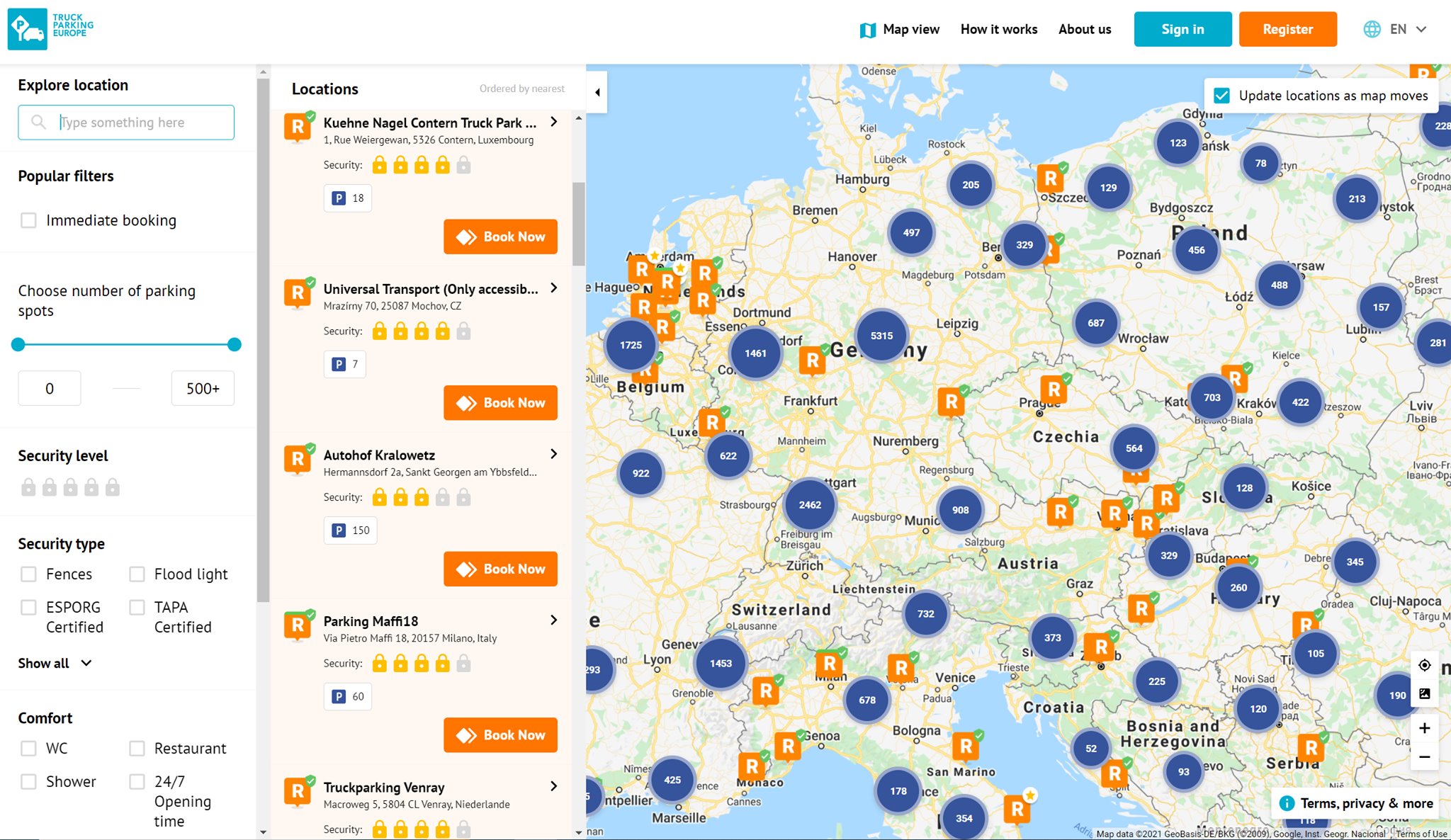Check the Restaurant comfort option
Screen dimensions: 1451x840
(x=137, y=749)
